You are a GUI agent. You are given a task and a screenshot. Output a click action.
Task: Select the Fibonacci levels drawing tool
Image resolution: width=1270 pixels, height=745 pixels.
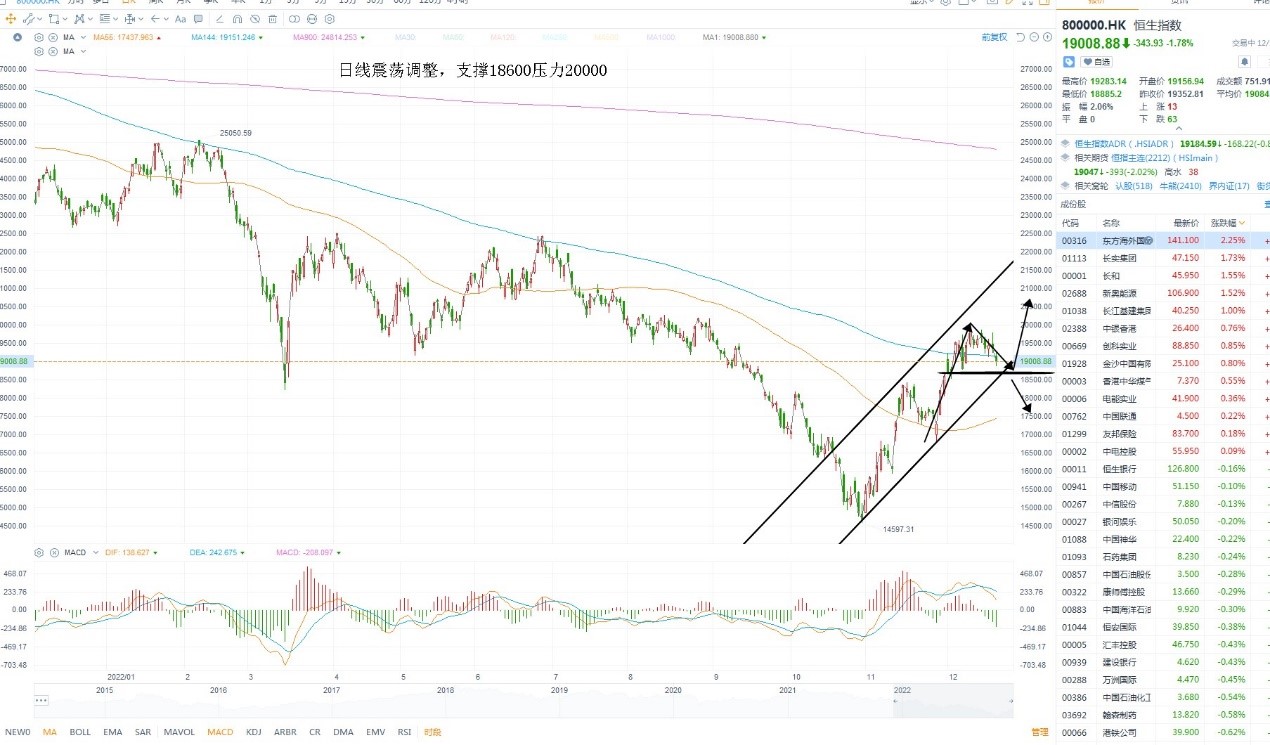[104, 19]
